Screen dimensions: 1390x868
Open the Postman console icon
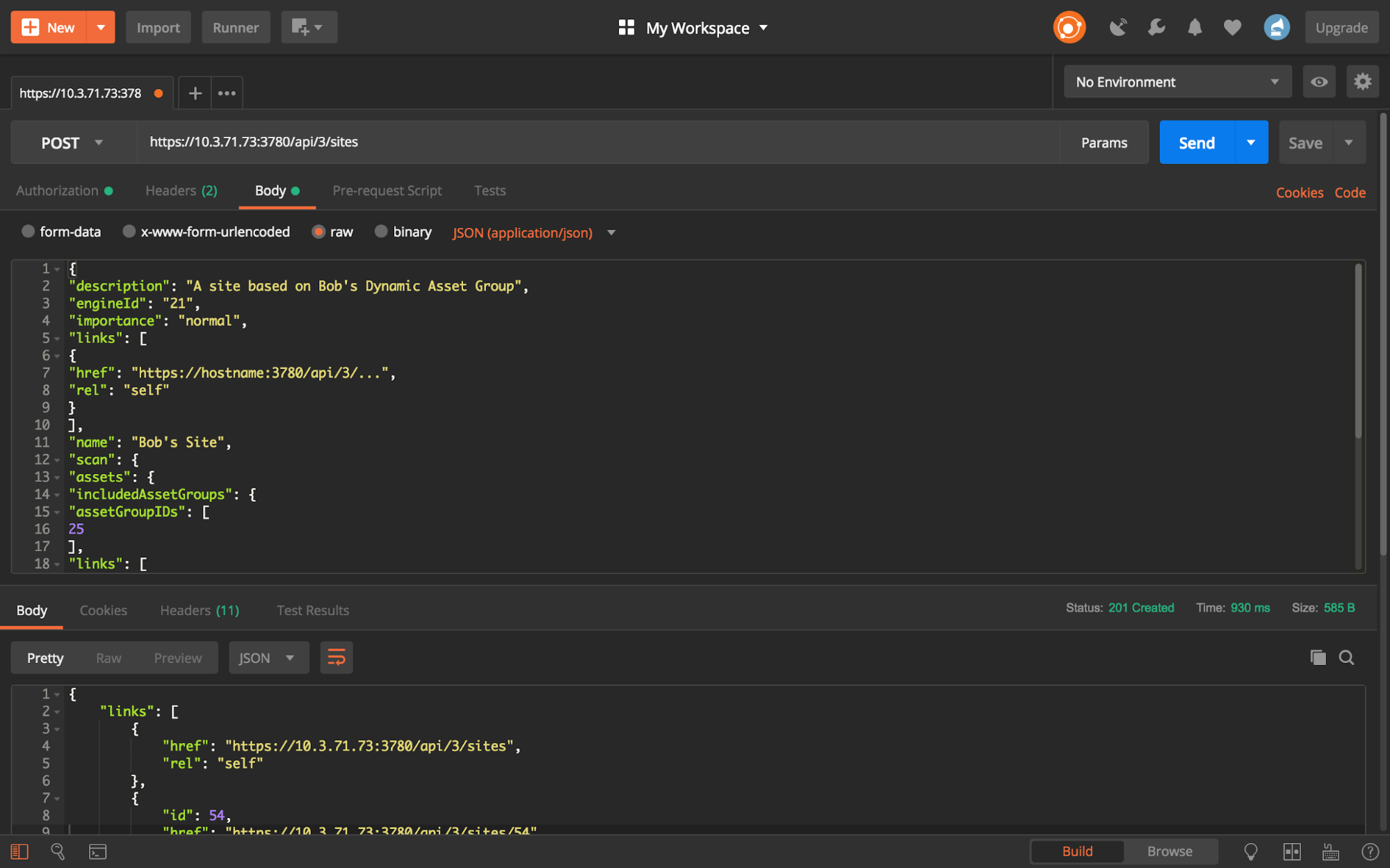[x=97, y=851]
